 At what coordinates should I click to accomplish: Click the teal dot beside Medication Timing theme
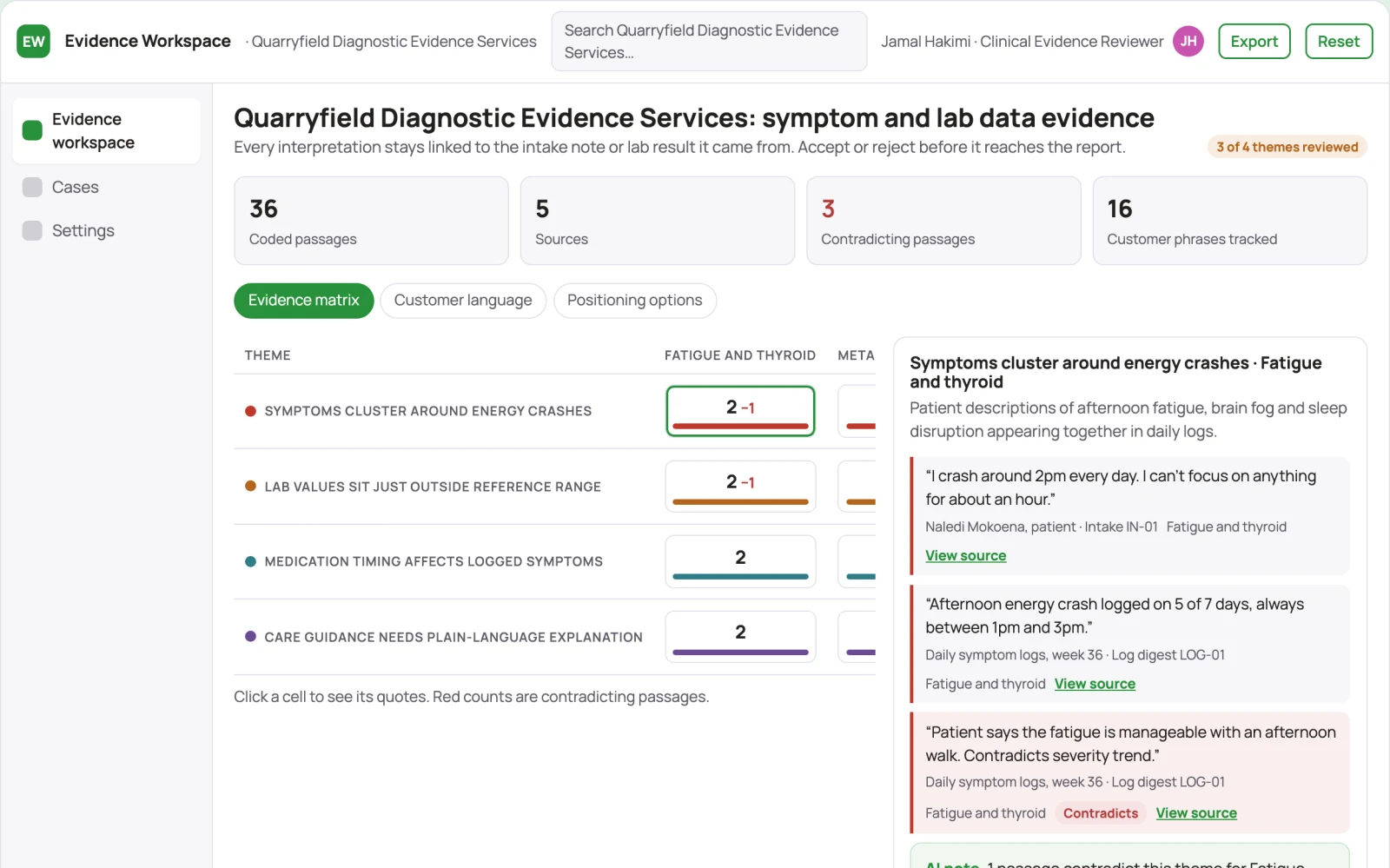coord(250,561)
